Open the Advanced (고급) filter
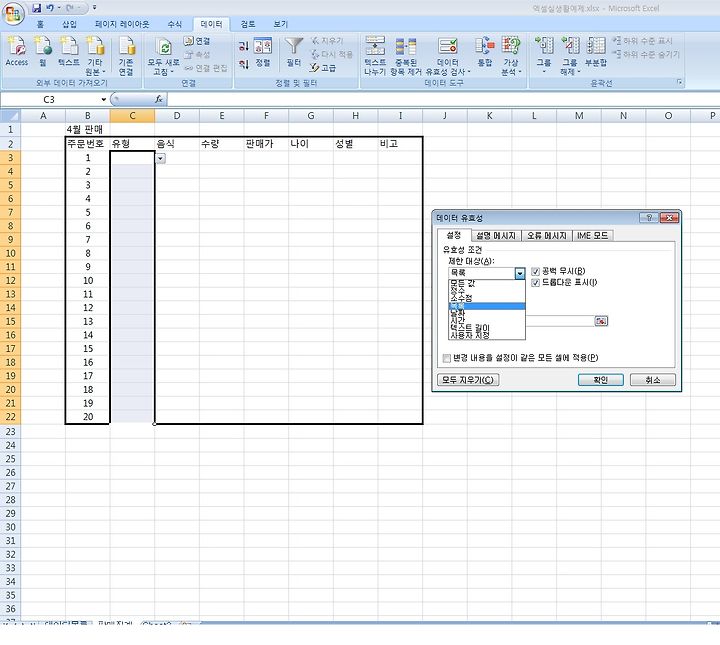 [x=323, y=68]
